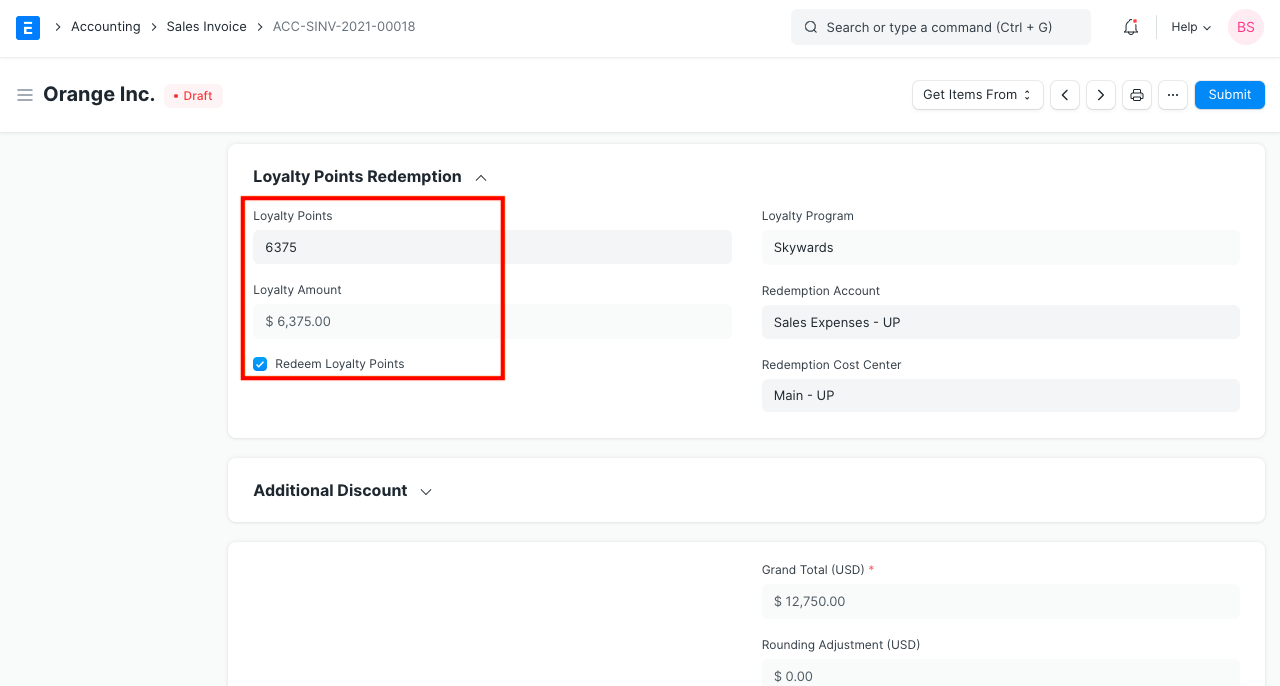Collapse the Loyalty Points Redemption section
This screenshot has height=686, width=1280.
click(481, 178)
